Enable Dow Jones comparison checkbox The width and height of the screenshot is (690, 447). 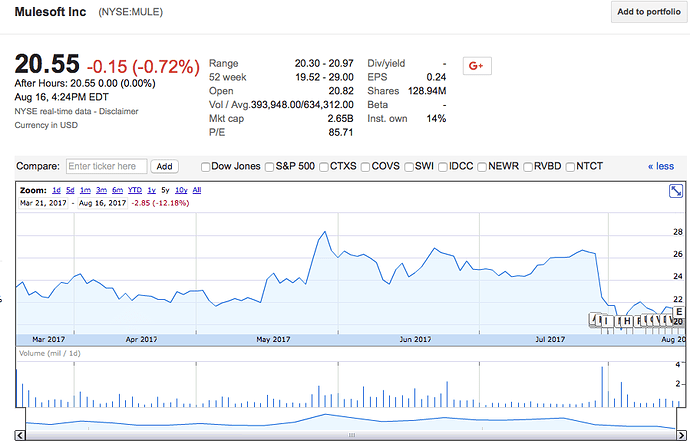coord(207,167)
